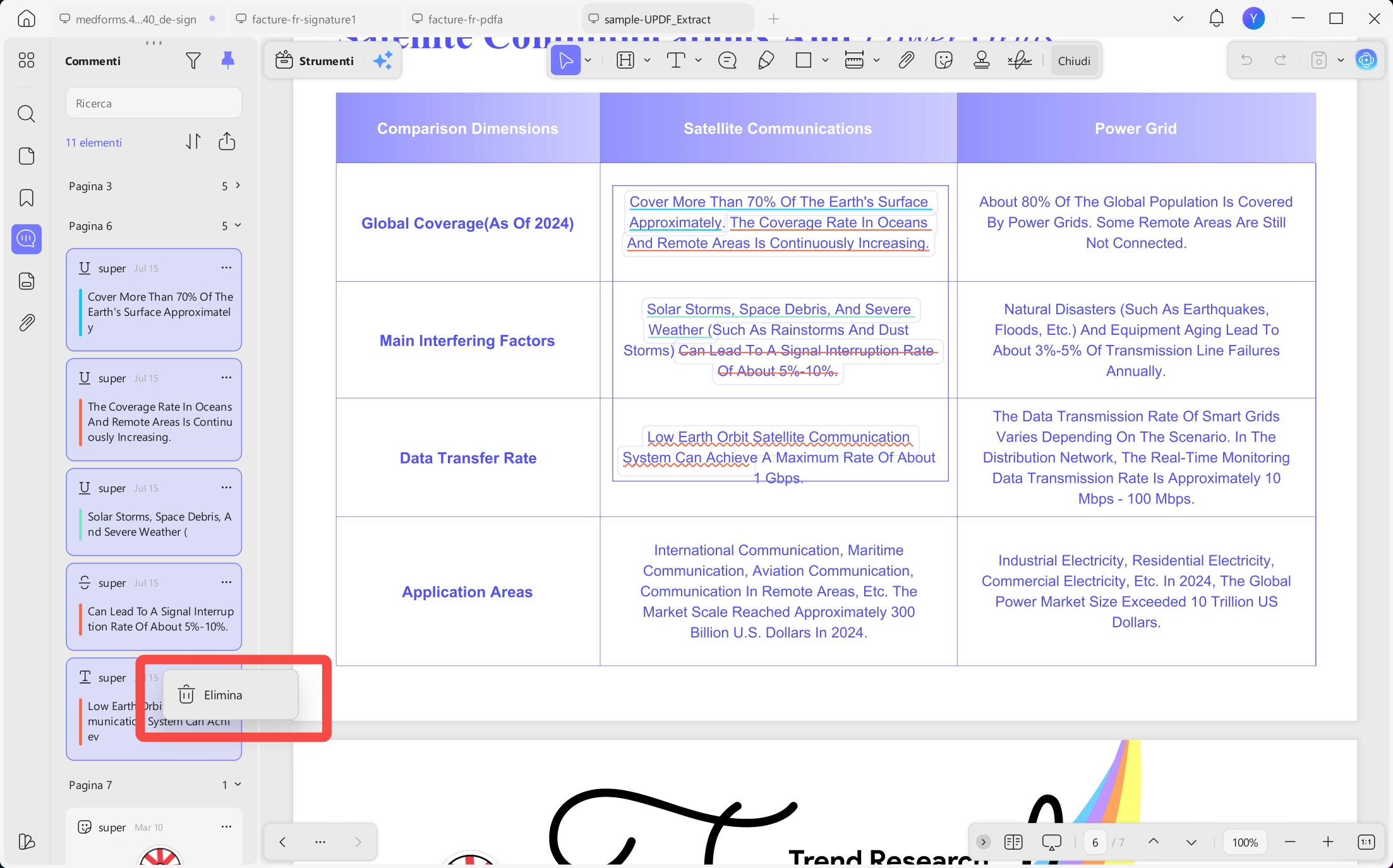1393x868 pixels.
Task: Expand the measure tool dropdown
Action: (x=877, y=61)
